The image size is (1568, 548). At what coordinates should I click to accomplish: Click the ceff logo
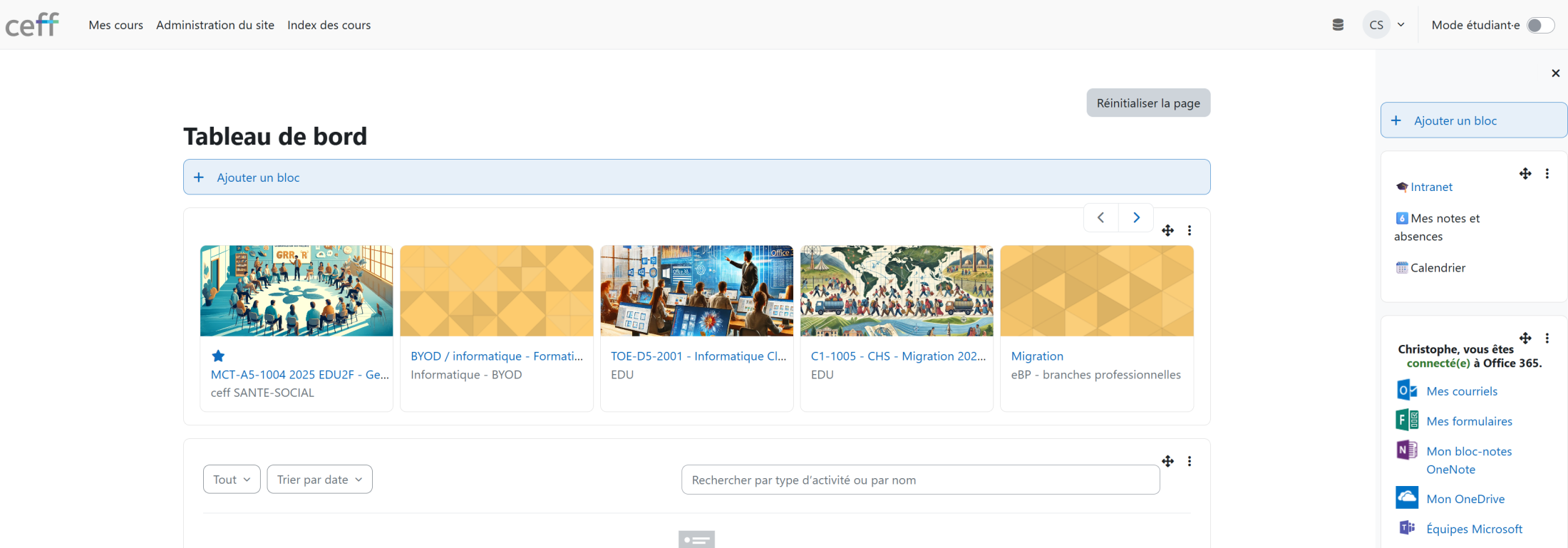coord(32,24)
